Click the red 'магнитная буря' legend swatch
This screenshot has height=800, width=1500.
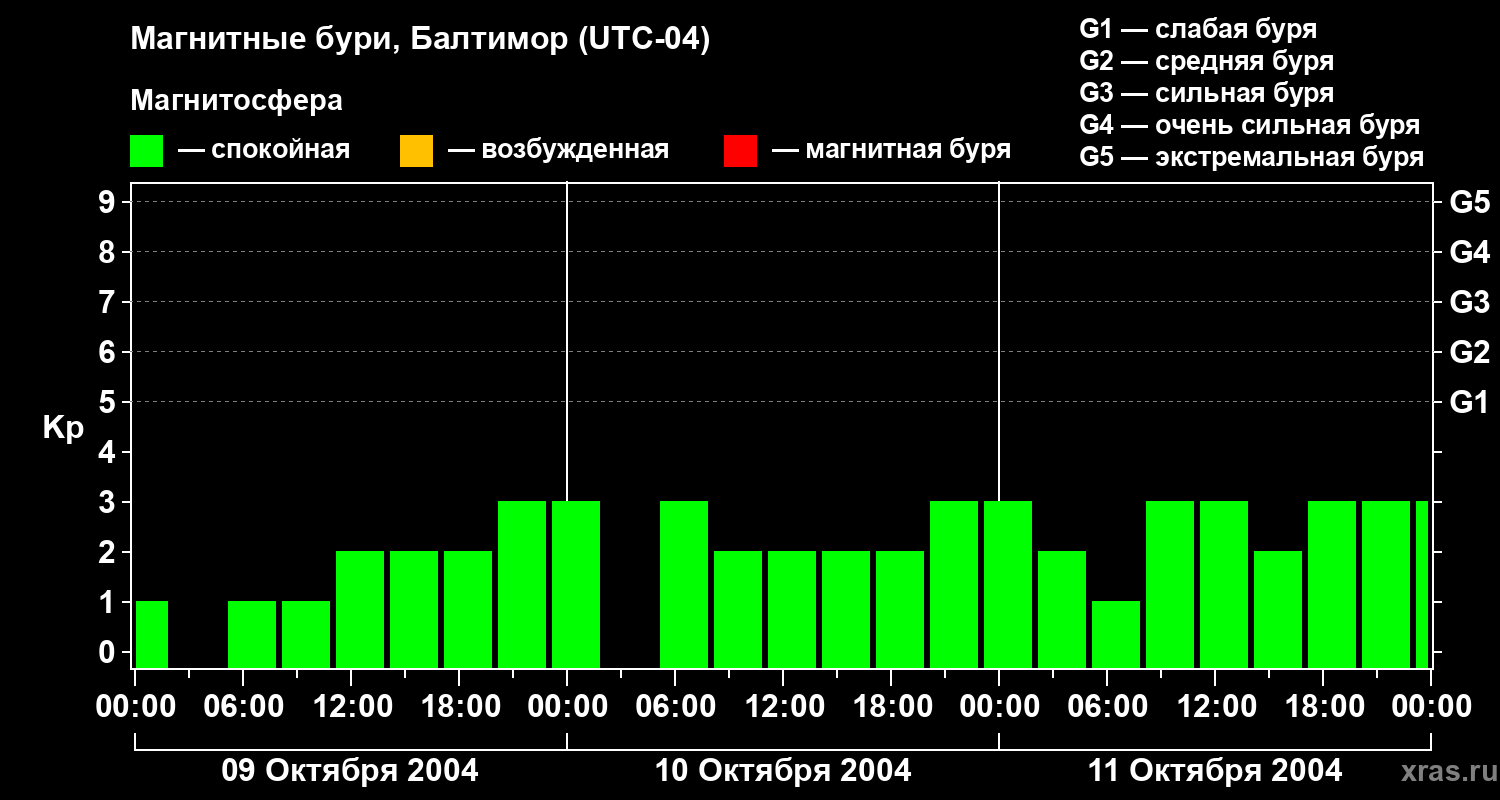point(740,151)
